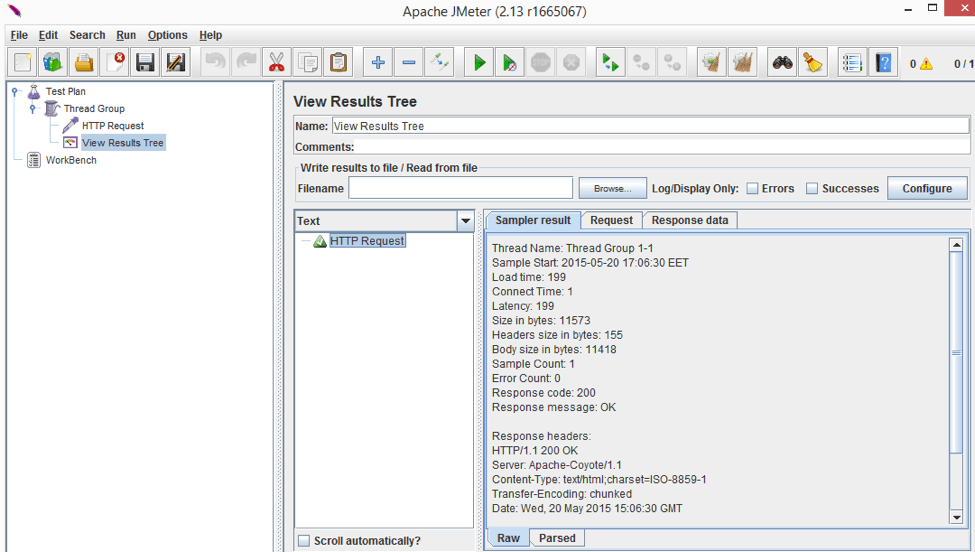Viewport: 975px width, 552px height.
Task: Click the warning triangle error count icon
Action: tap(926, 63)
